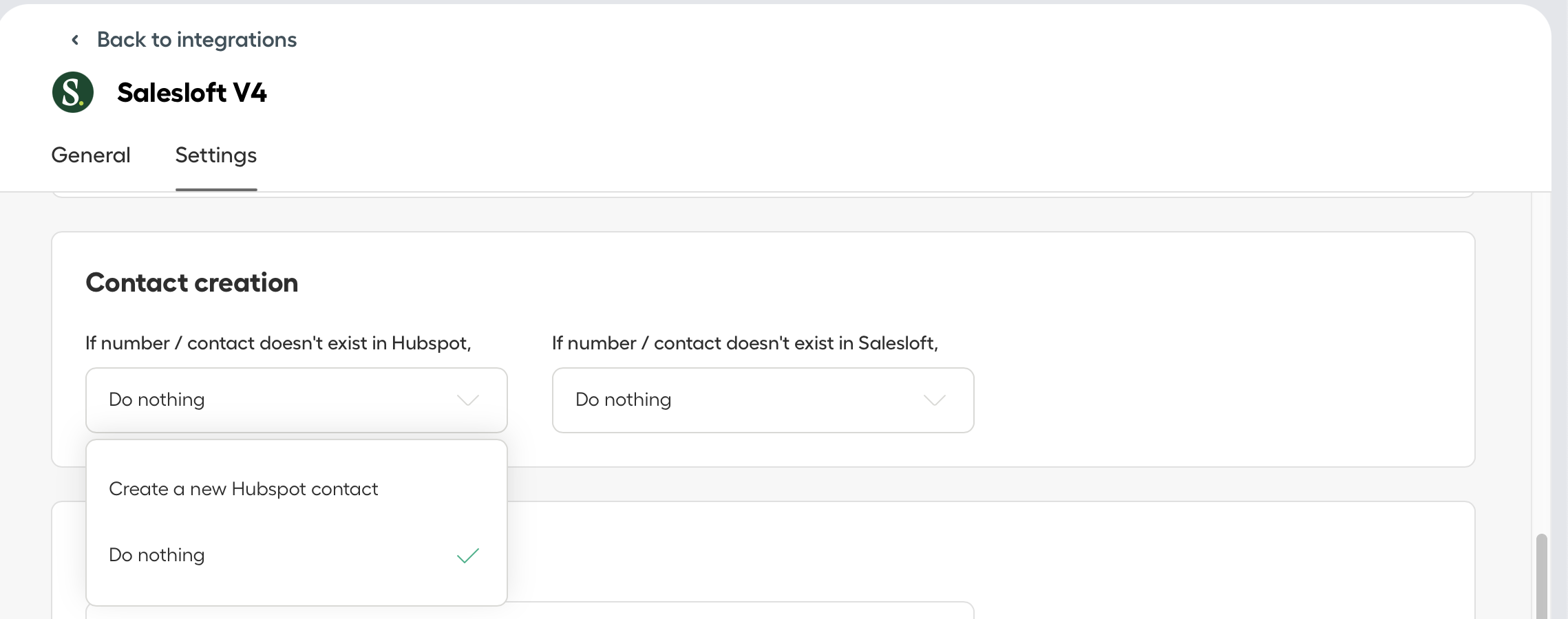Click the back chevron arrow icon
The height and width of the screenshot is (619, 1568).
point(75,40)
